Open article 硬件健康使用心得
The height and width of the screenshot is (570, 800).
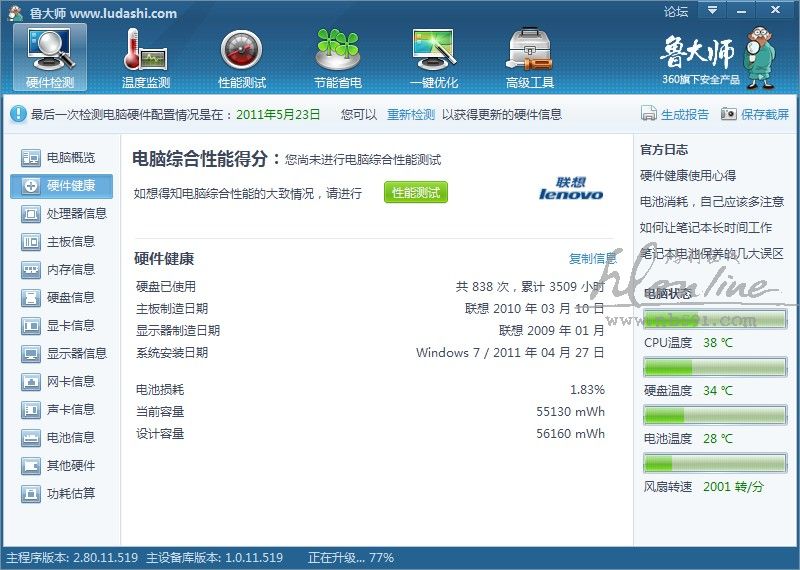pos(688,176)
